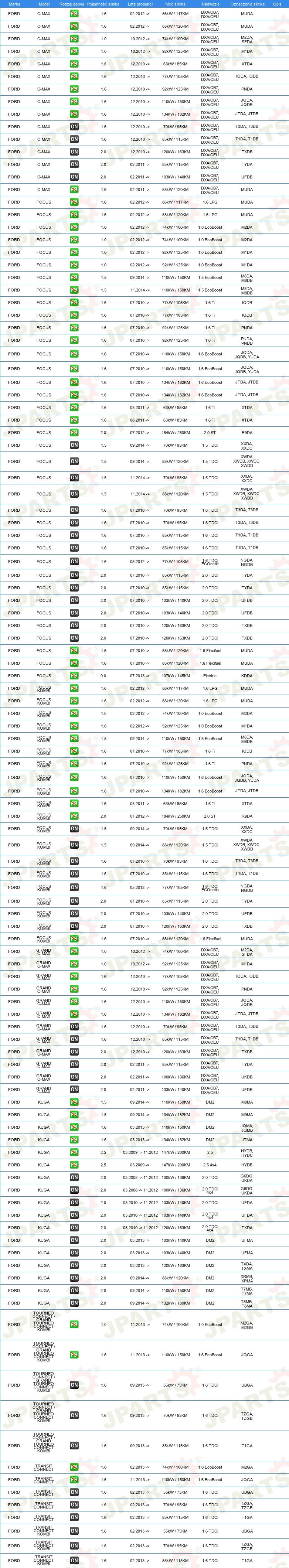Click petrol icon in C-MAX PNDA row
Viewport: 289px width, 1568px height.
click(74, 89)
